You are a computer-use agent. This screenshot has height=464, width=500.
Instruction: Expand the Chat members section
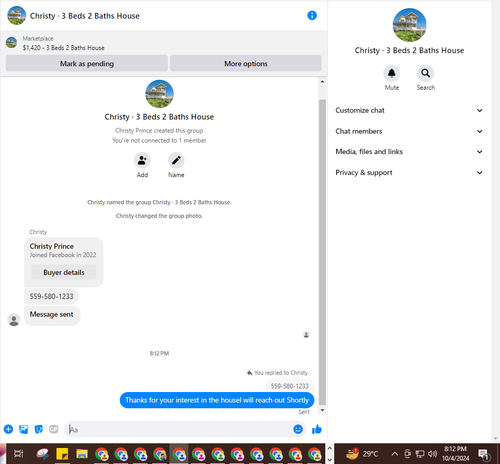409,131
